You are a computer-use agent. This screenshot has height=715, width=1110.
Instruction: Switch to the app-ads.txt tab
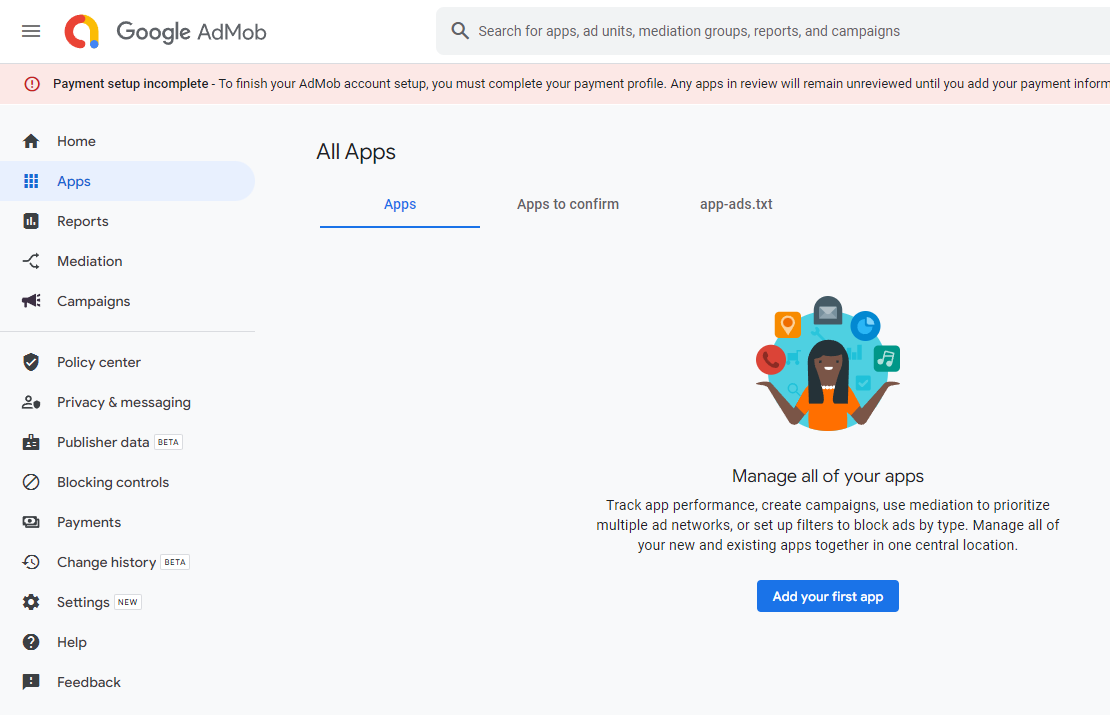click(x=736, y=205)
